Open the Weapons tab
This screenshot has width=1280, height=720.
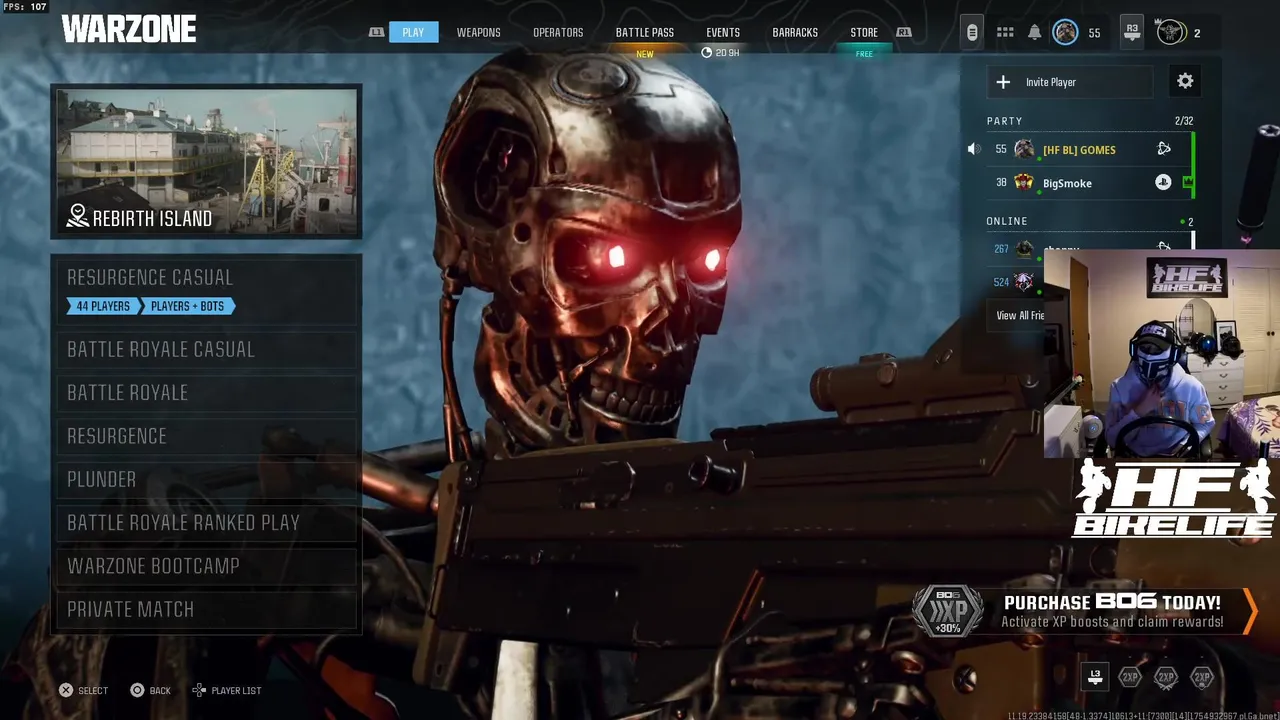(x=478, y=32)
